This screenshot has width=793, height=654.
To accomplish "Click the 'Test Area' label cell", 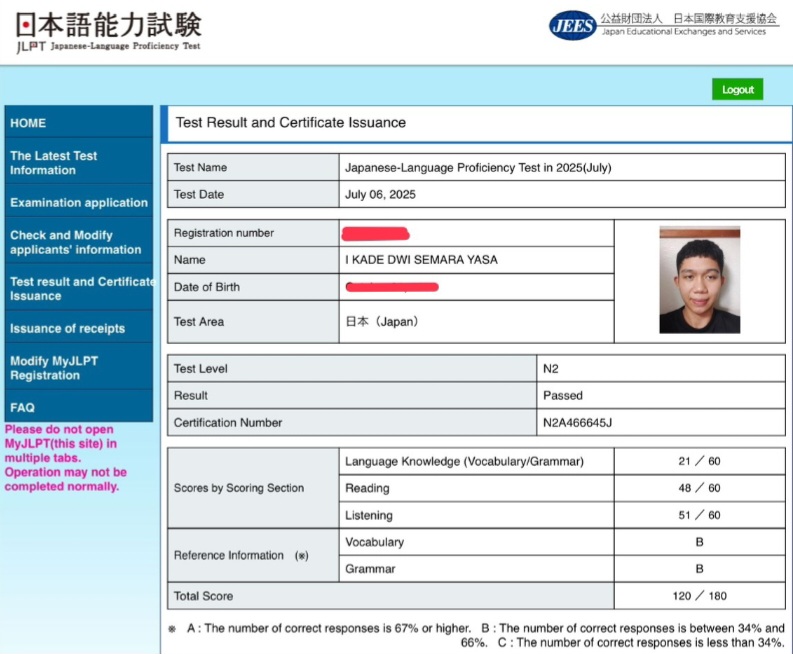I will point(253,322).
